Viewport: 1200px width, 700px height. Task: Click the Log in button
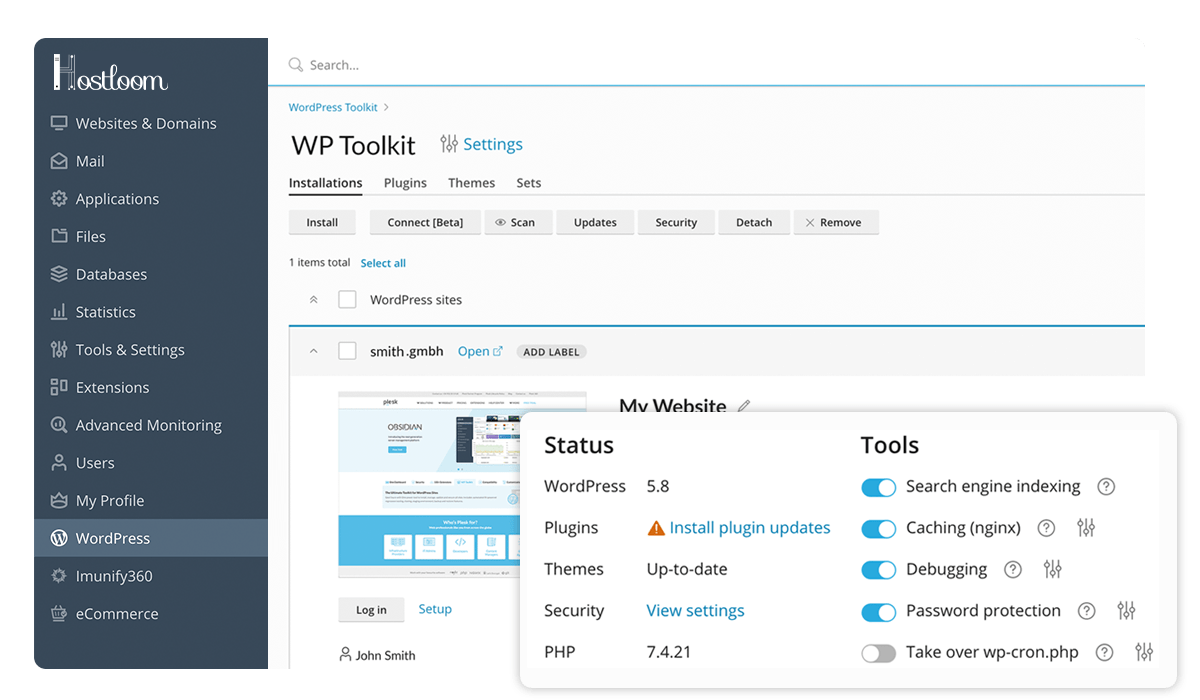(x=371, y=610)
